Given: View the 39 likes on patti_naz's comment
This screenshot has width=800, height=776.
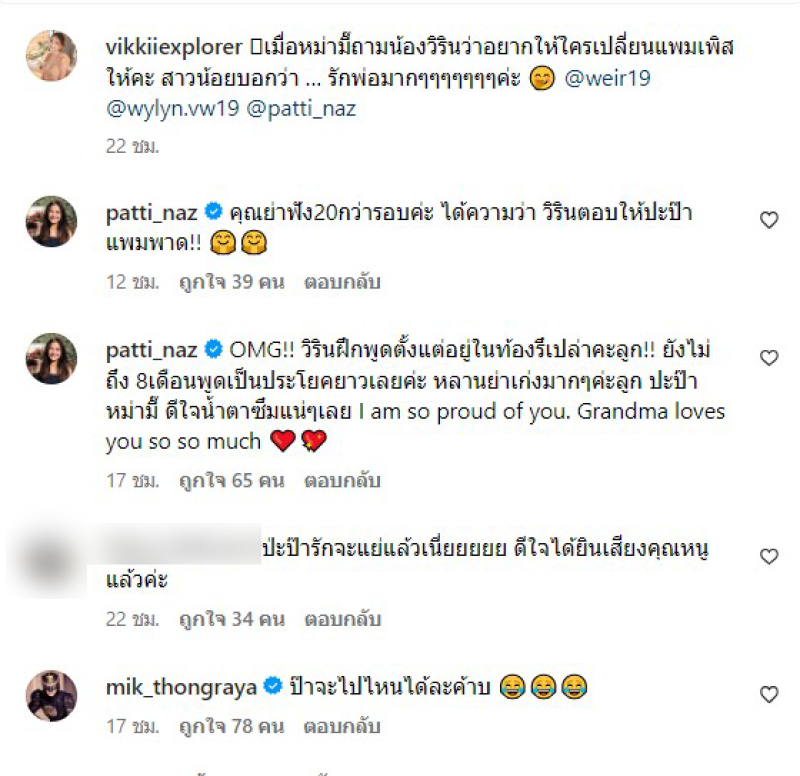Looking at the screenshot, I should coord(232,282).
